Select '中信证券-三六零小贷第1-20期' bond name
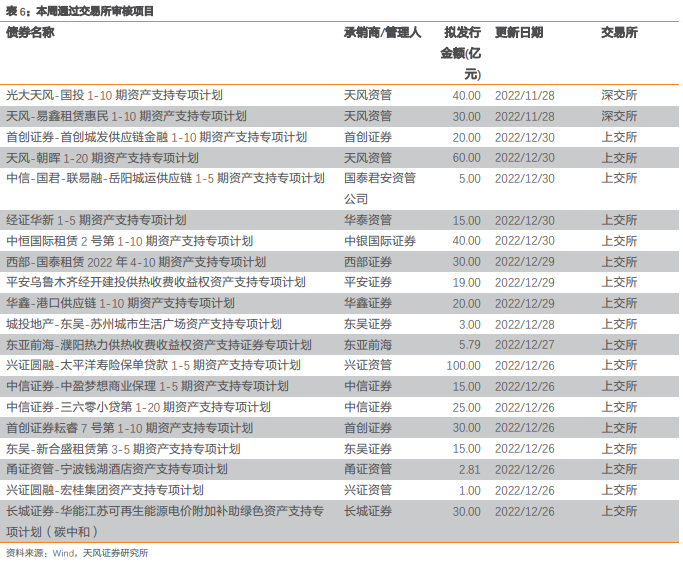 (138, 407)
